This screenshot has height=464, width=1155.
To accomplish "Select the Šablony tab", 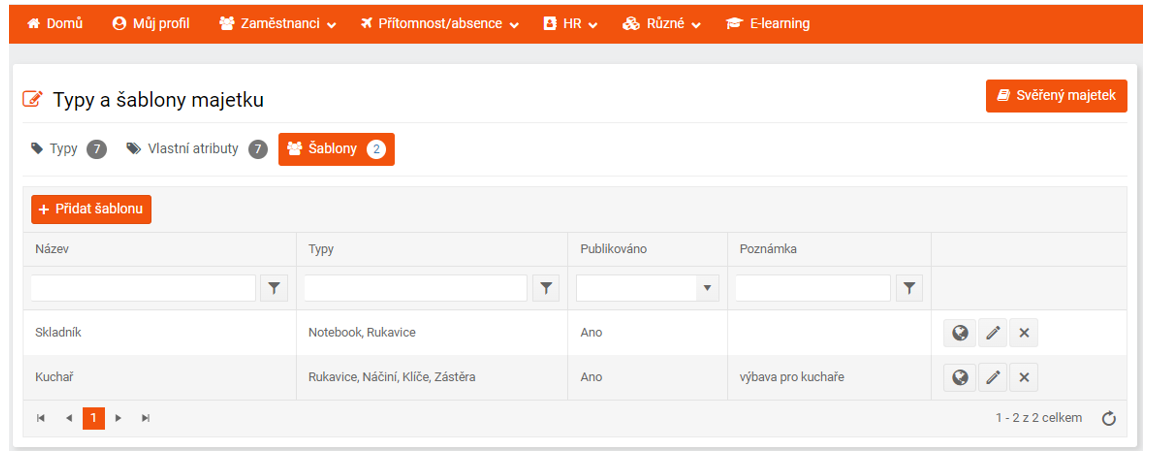I will coord(337,150).
